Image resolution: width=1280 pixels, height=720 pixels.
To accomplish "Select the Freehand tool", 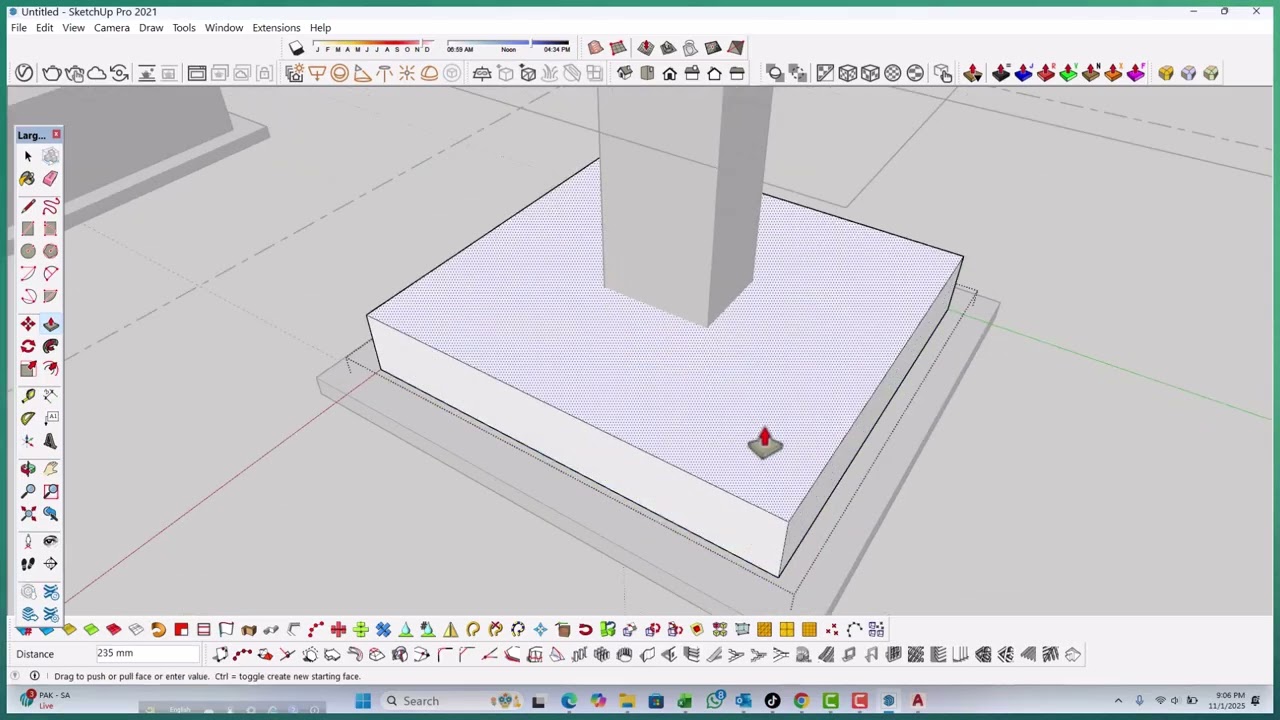I will click(50, 206).
